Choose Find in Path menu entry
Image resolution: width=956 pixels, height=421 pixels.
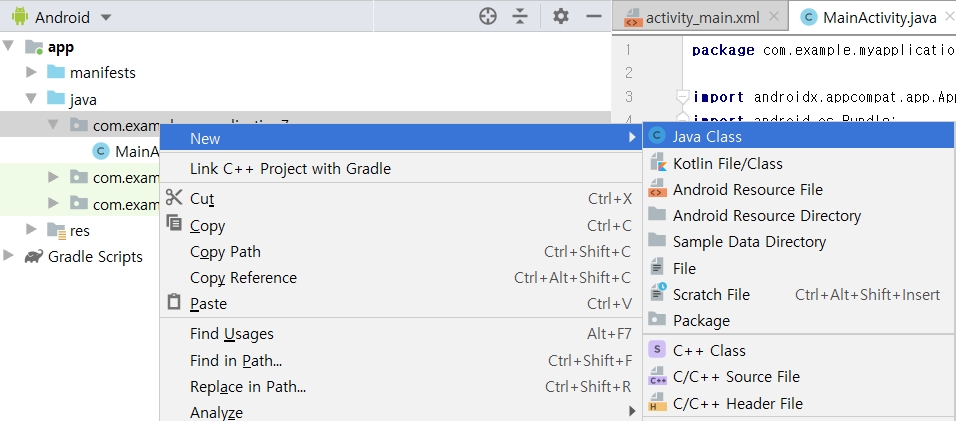(401, 361)
